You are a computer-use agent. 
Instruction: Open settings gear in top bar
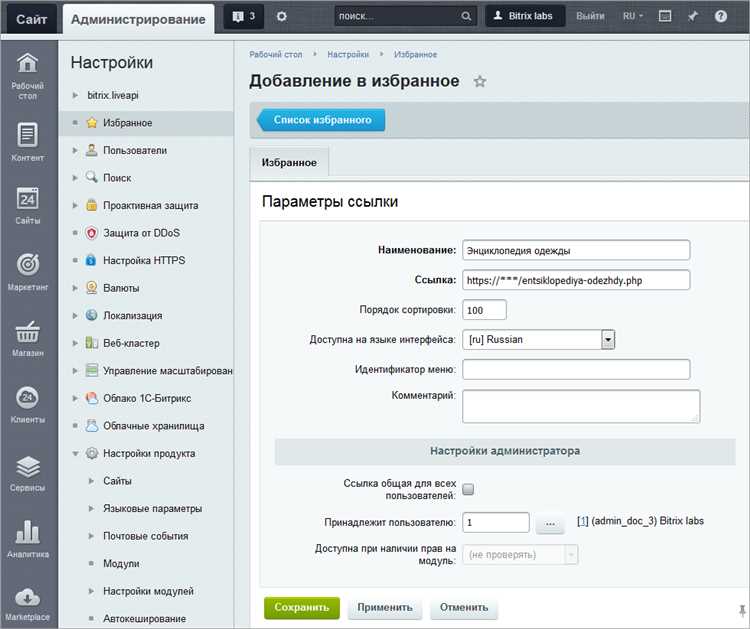pyautogui.click(x=282, y=16)
